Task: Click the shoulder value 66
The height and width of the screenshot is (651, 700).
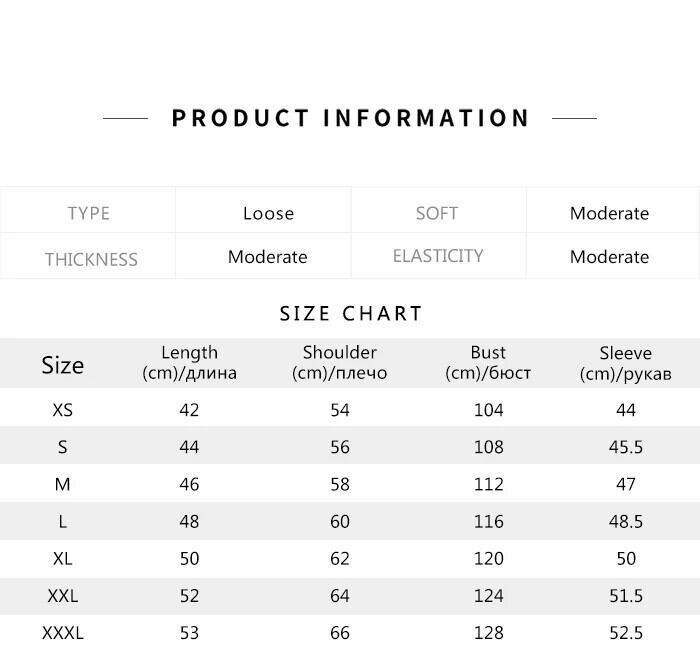Action: tap(340, 633)
